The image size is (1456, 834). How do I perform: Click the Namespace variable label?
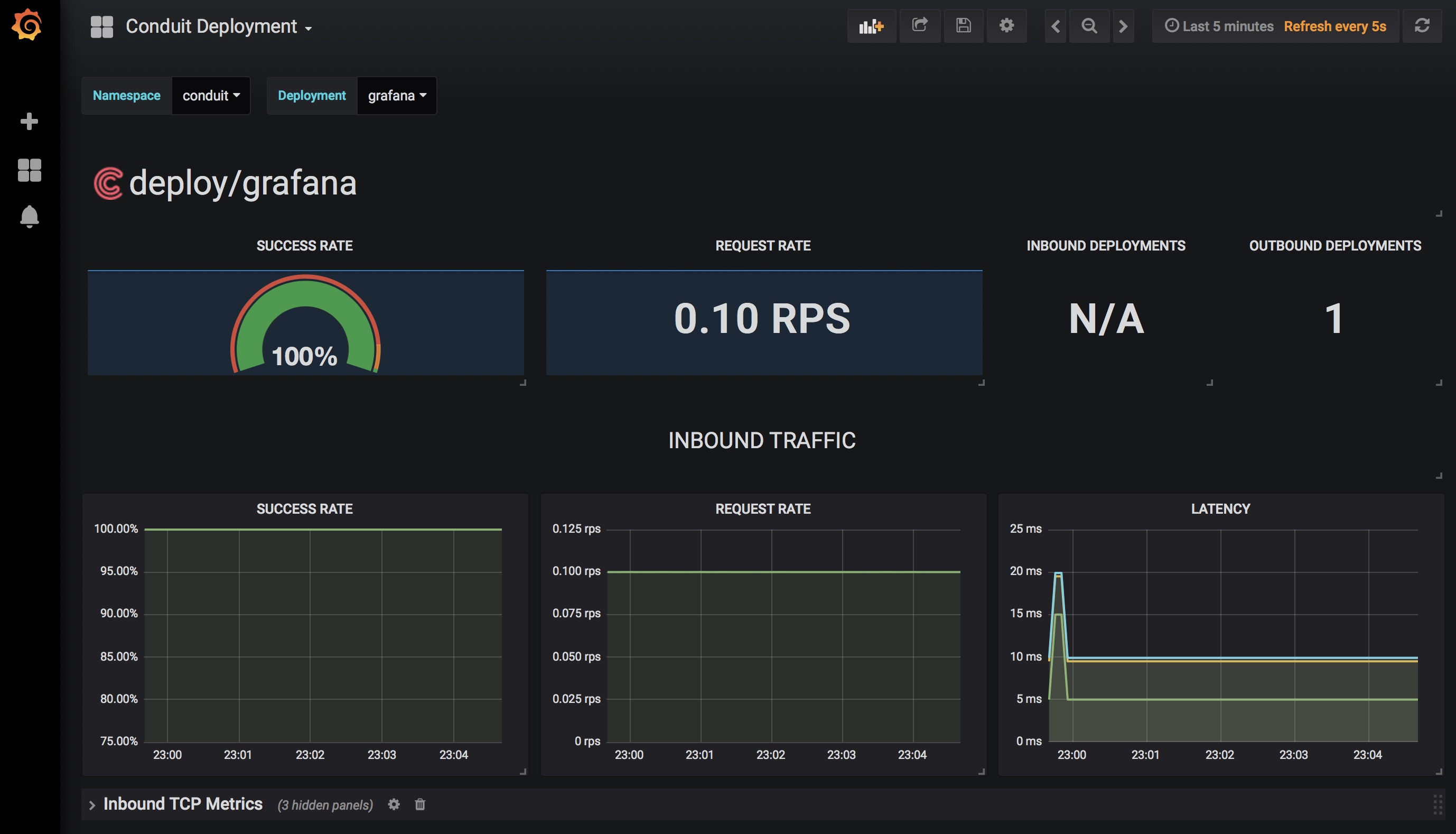(x=127, y=96)
